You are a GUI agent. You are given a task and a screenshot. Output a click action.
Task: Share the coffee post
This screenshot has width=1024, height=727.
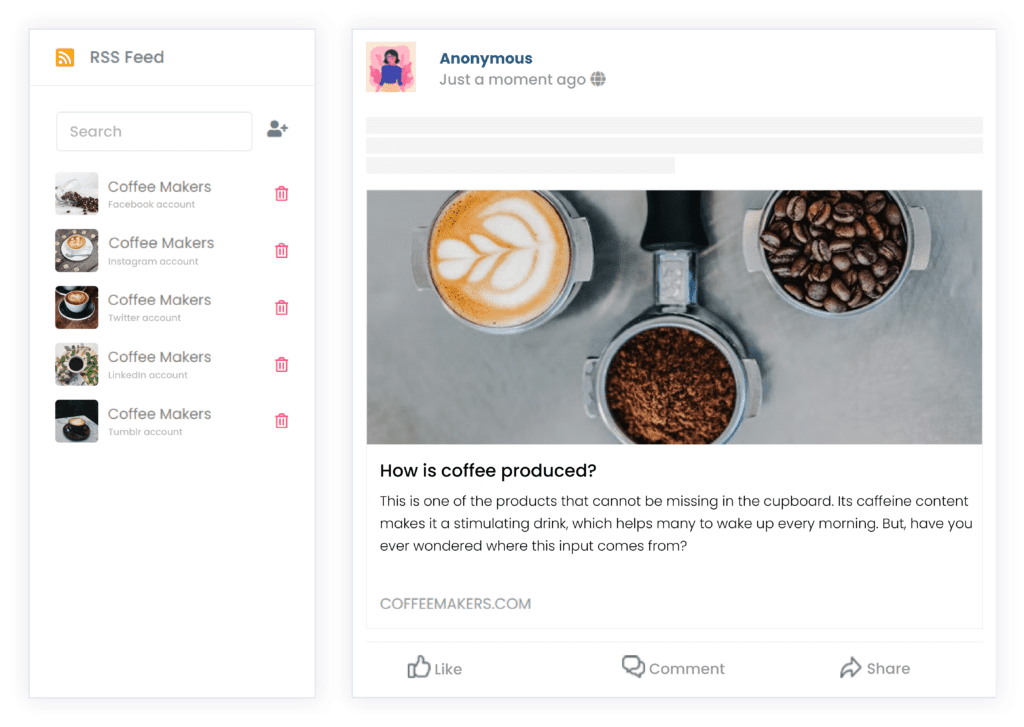point(875,668)
